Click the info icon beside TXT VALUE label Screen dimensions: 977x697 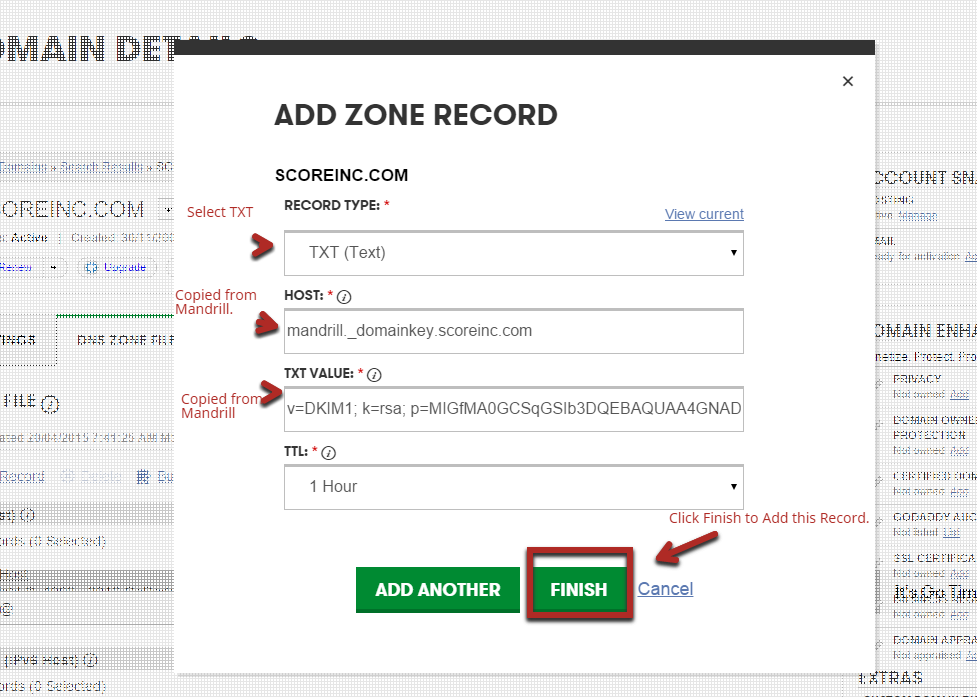(374, 375)
